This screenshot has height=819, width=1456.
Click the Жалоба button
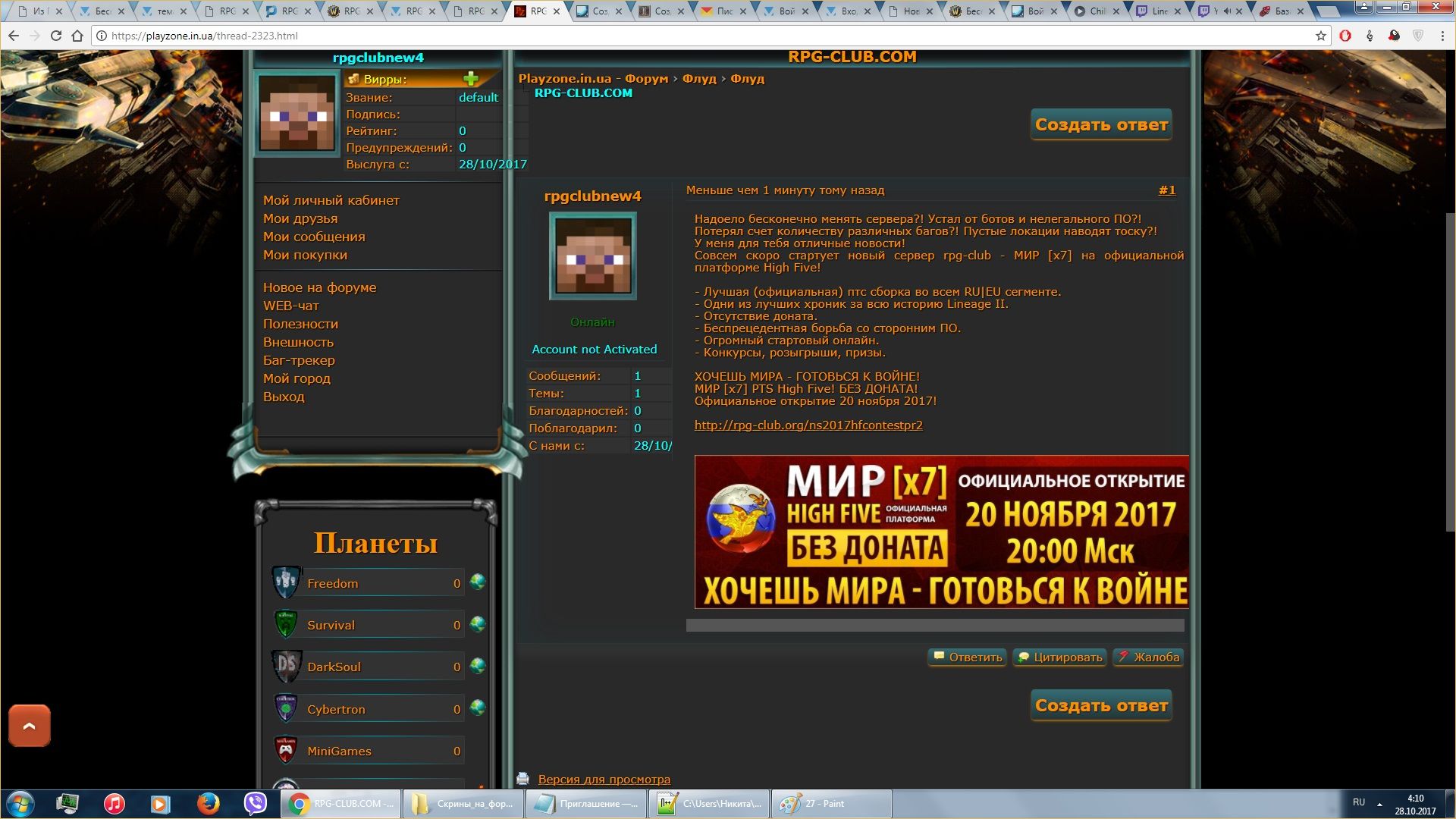coord(1148,657)
